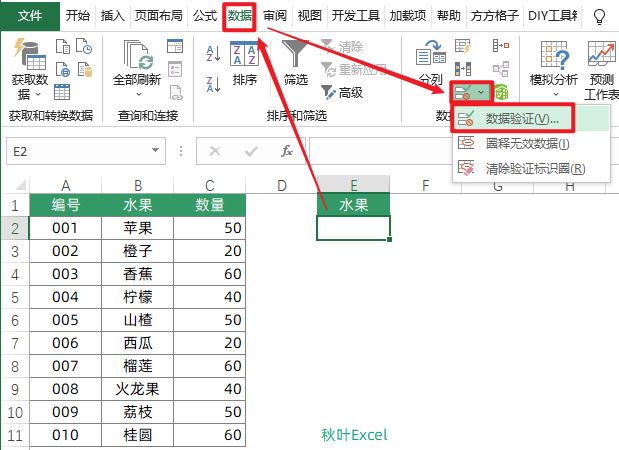Switch to the 帮助 (Help) tab
This screenshot has height=450, width=619.
449,16
